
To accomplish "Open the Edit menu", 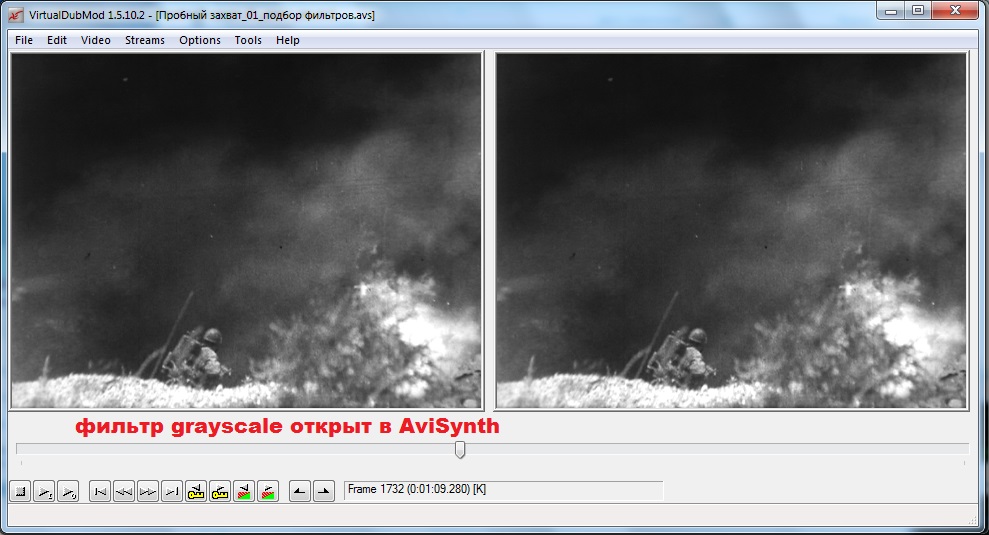I will click(x=57, y=40).
